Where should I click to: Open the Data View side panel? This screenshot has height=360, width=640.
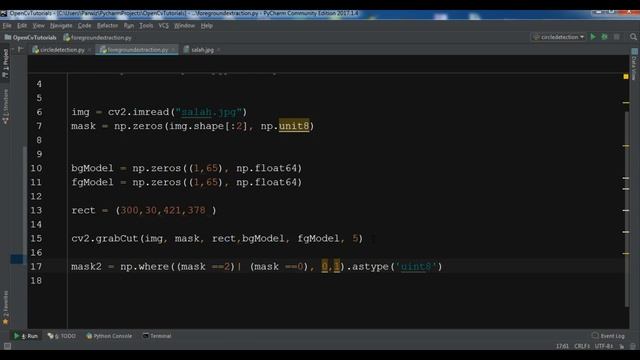coord(634,64)
